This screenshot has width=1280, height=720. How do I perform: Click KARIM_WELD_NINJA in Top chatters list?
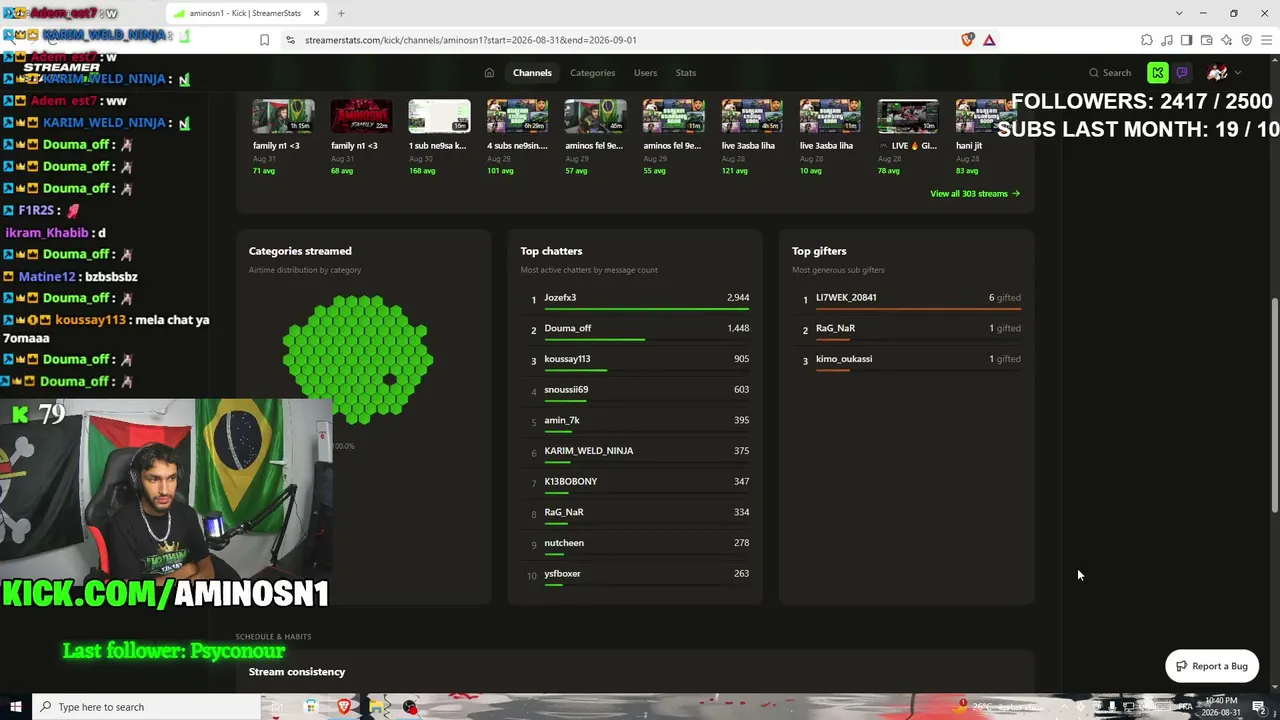[589, 451]
